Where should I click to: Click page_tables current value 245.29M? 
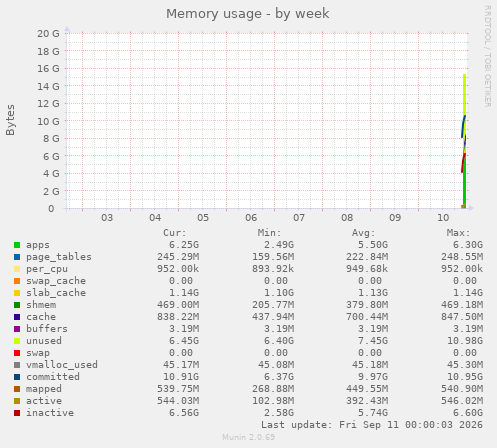[x=178, y=257]
